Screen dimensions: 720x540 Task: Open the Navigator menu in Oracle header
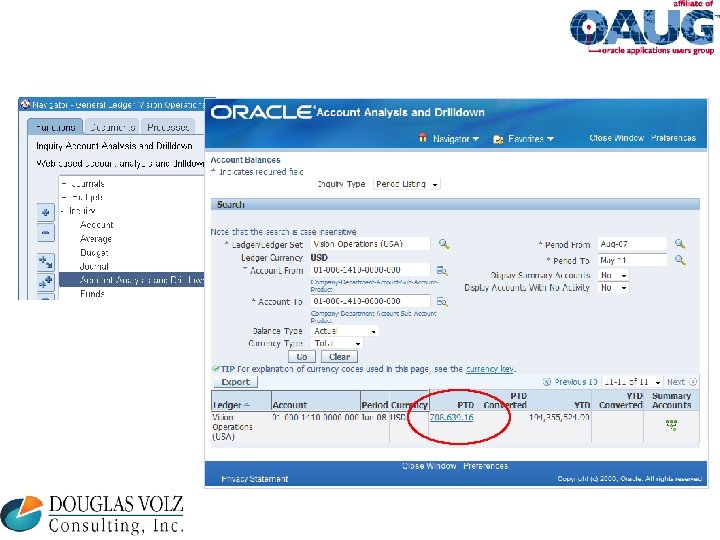[456, 138]
